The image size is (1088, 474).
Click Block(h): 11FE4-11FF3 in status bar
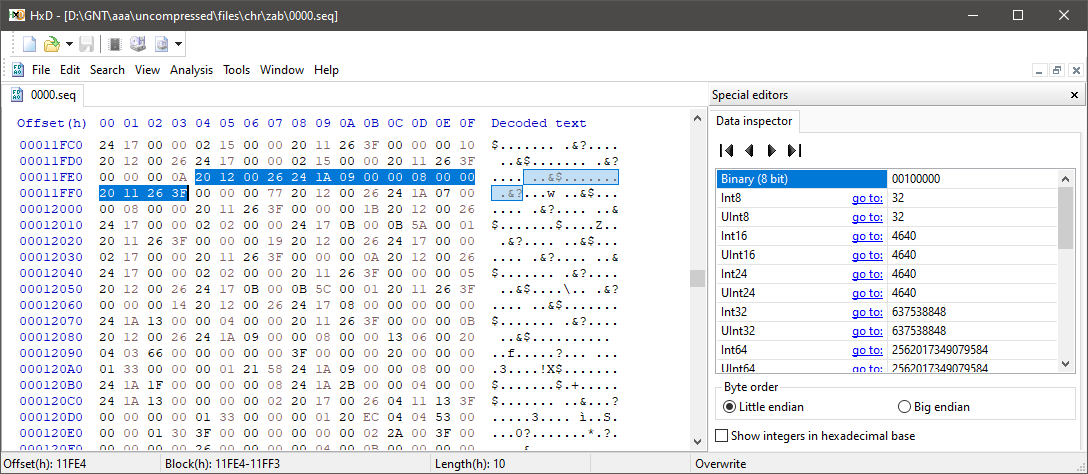[x=223, y=463]
